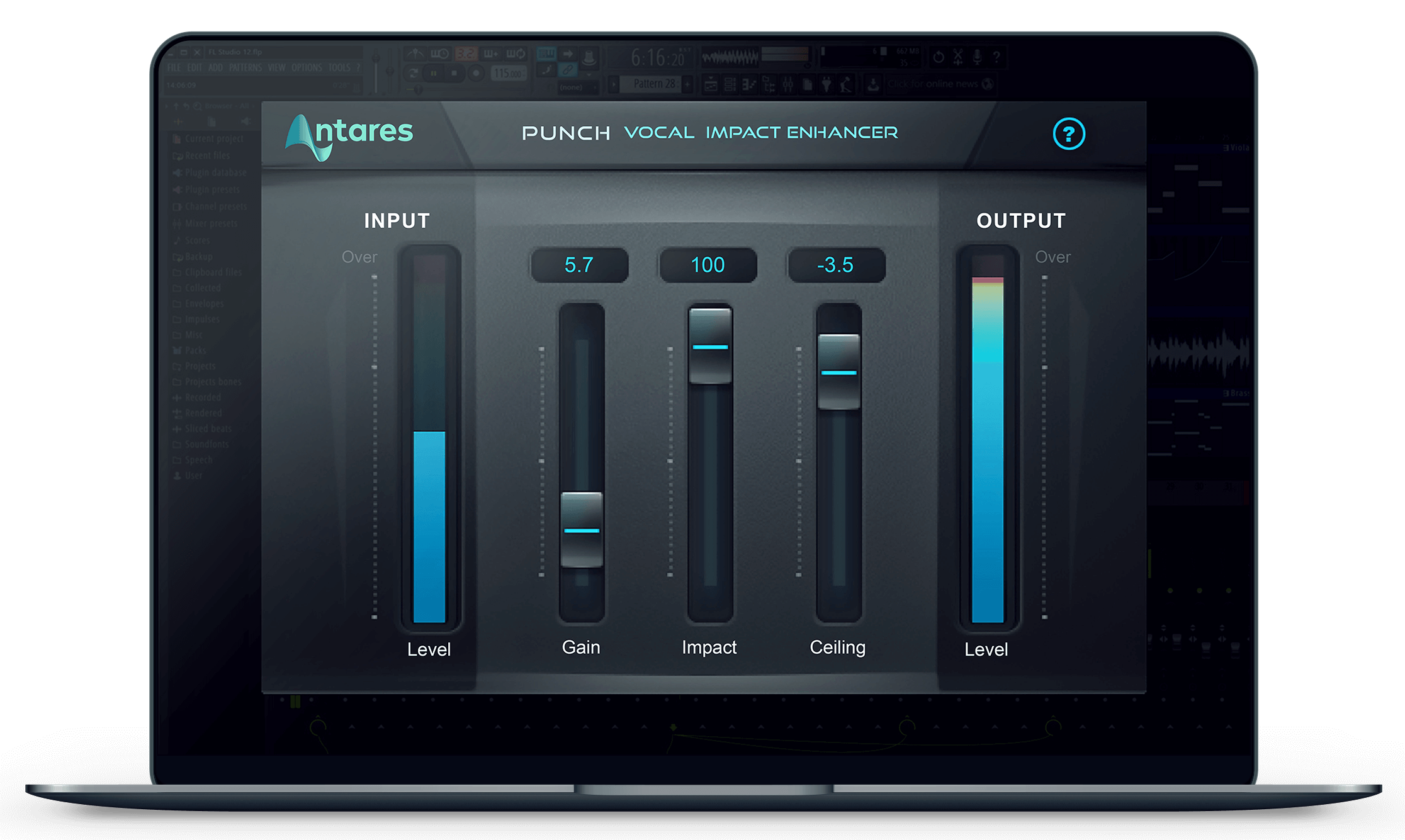Toggle the 3.2 countdown before recording
1405x840 pixels.
[466, 53]
